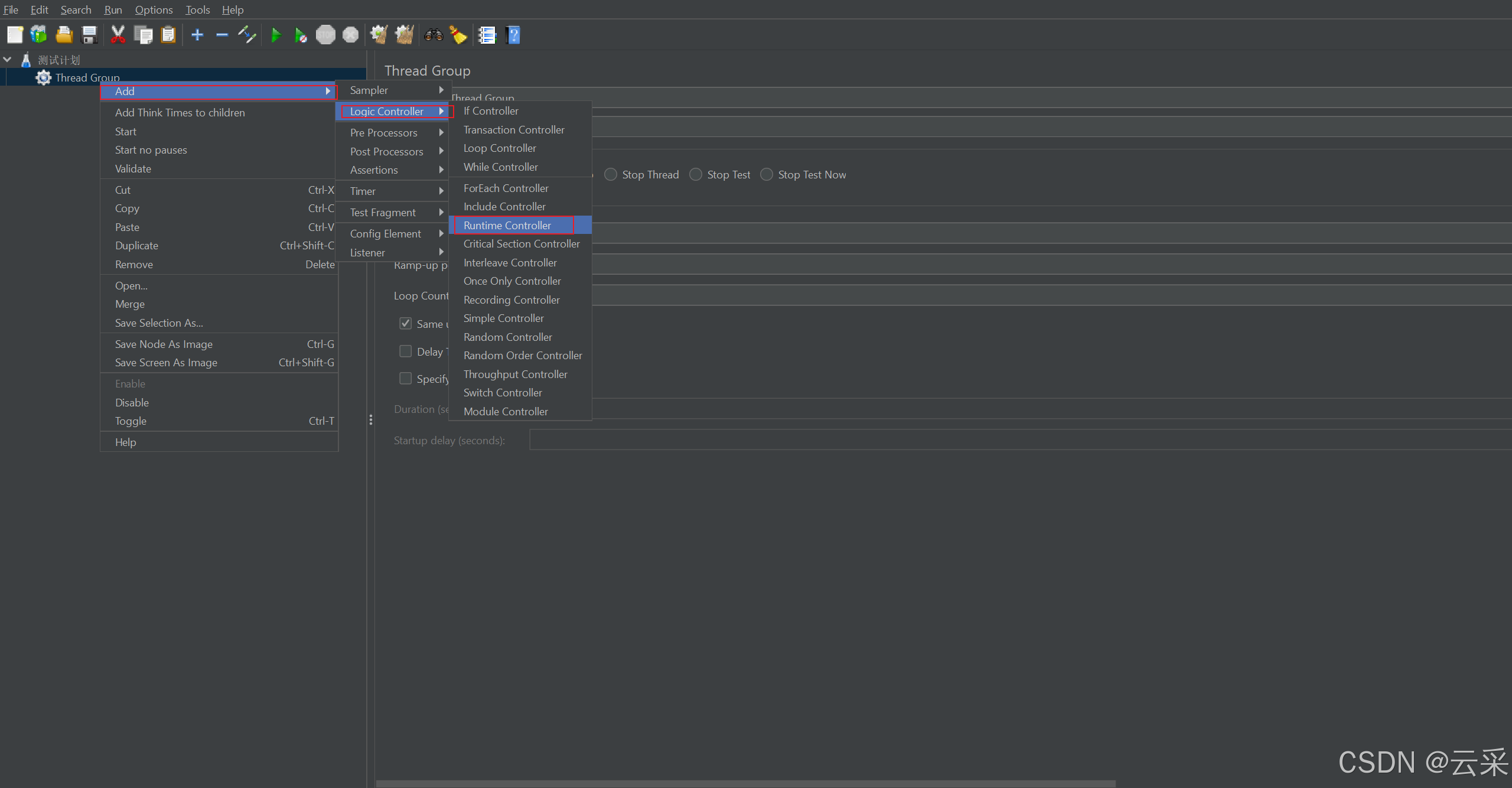Uncheck the Same user checkbox
This screenshot has width=1512, height=788.
pos(406,323)
